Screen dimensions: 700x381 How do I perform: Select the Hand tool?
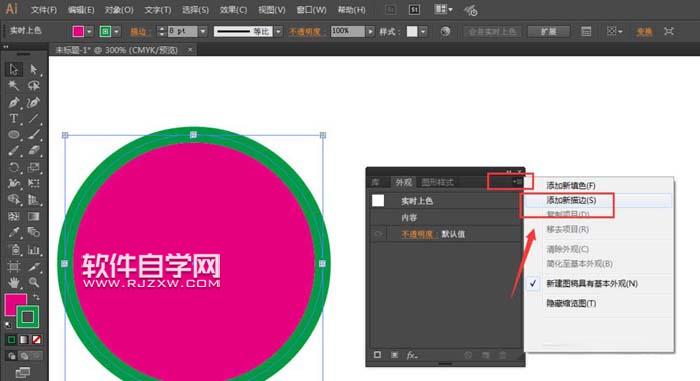point(13,282)
